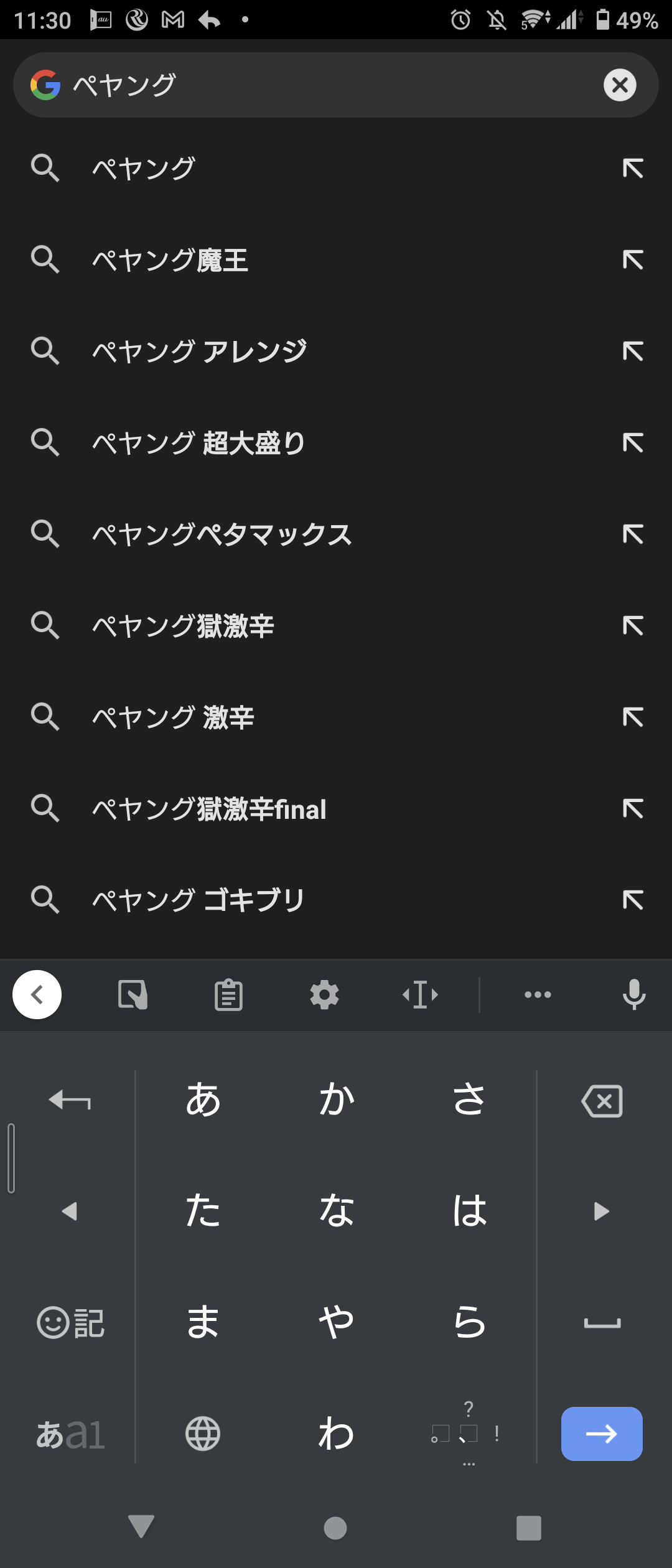Image resolution: width=672 pixels, height=1568 pixels.
Task: Tap the keyboard microphone voice input icon
Action: pos(633,994)
